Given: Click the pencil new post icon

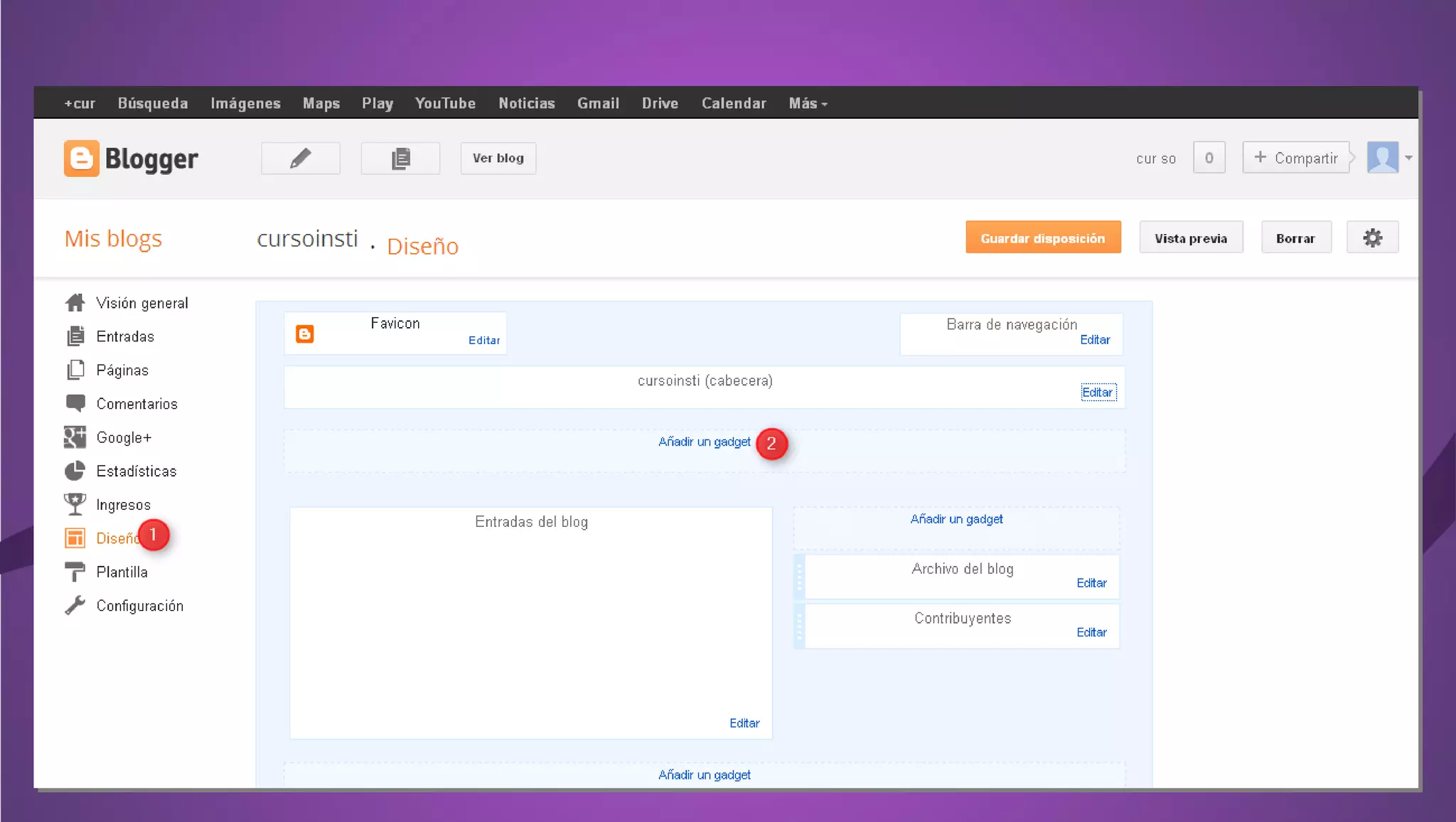Looking at the screenshot, I should [x=300, y=158].
